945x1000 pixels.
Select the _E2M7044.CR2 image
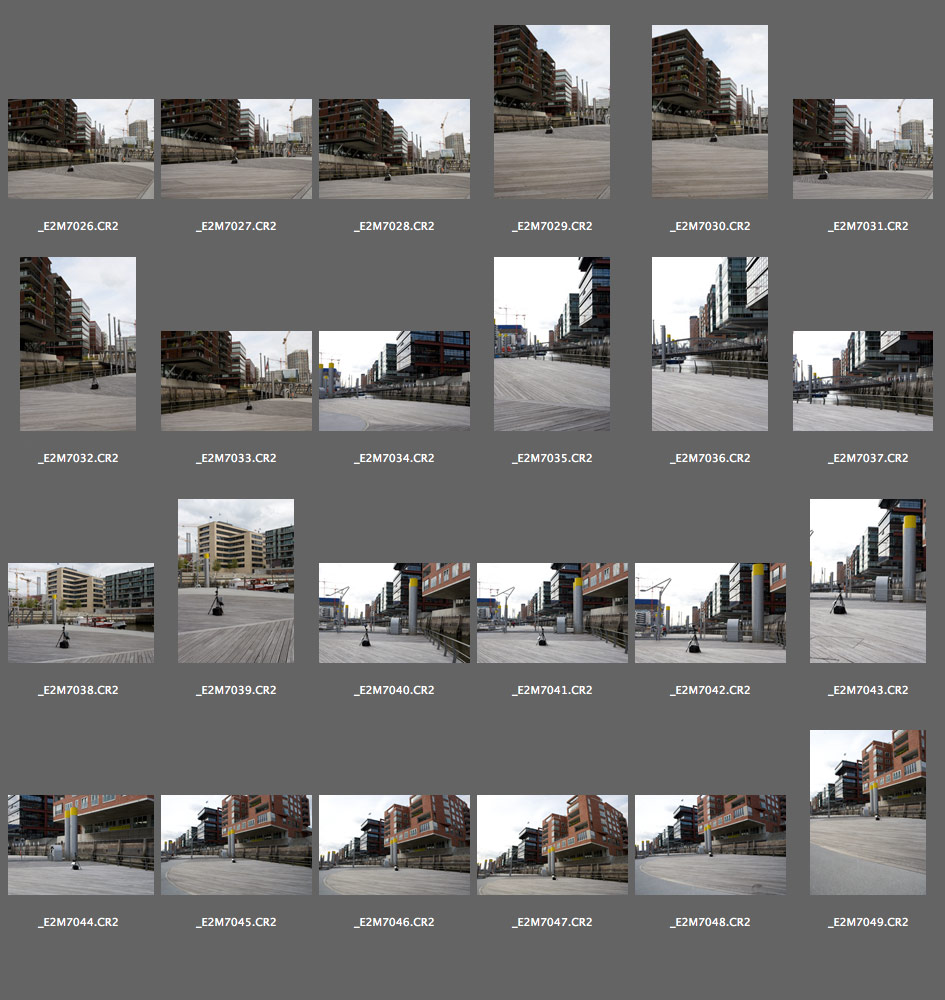[x=80, y=844]
